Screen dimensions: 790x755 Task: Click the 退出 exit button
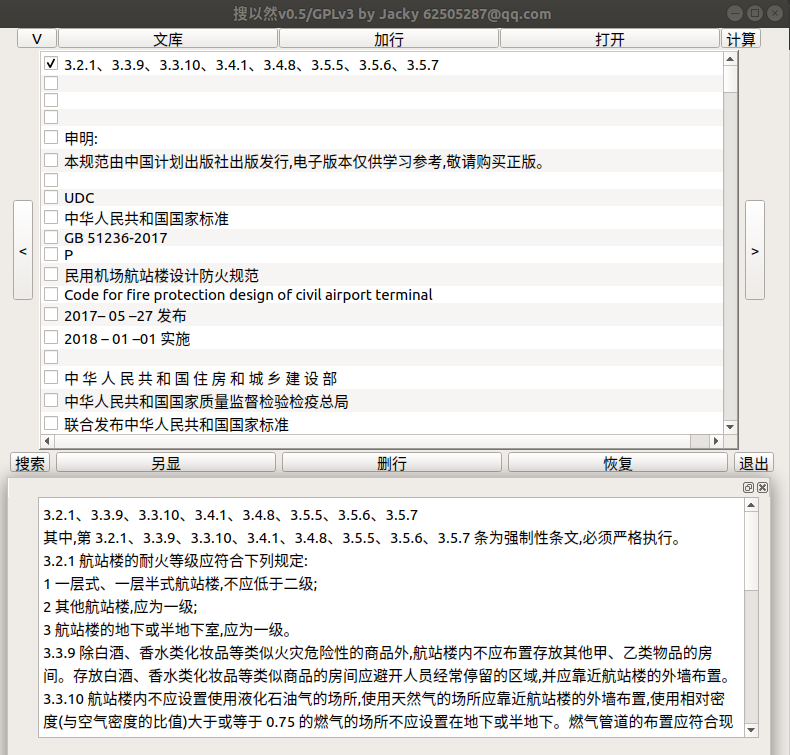(x=754, y=463)
